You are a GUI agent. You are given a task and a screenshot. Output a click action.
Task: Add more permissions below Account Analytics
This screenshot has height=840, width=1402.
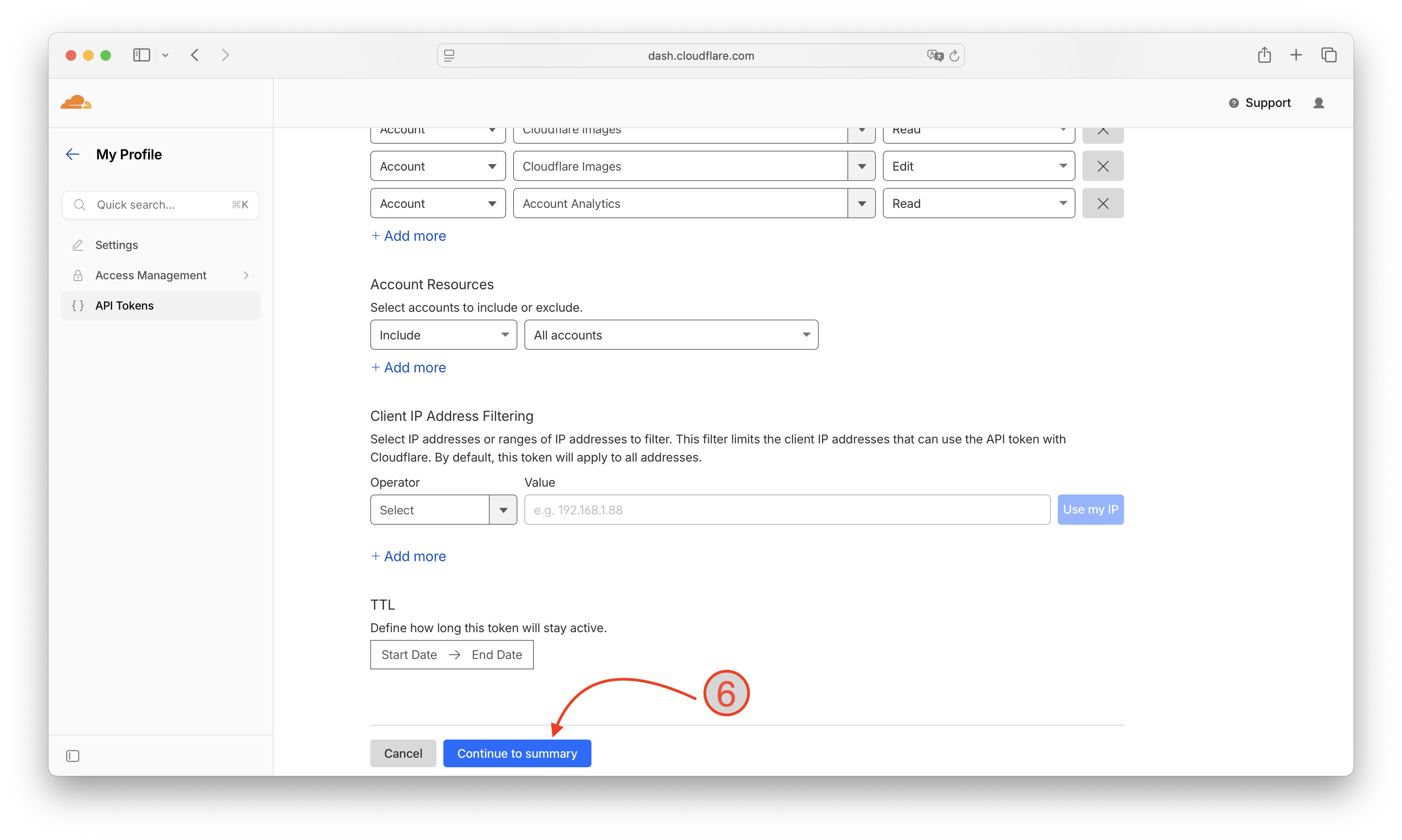tap(408, 236)
